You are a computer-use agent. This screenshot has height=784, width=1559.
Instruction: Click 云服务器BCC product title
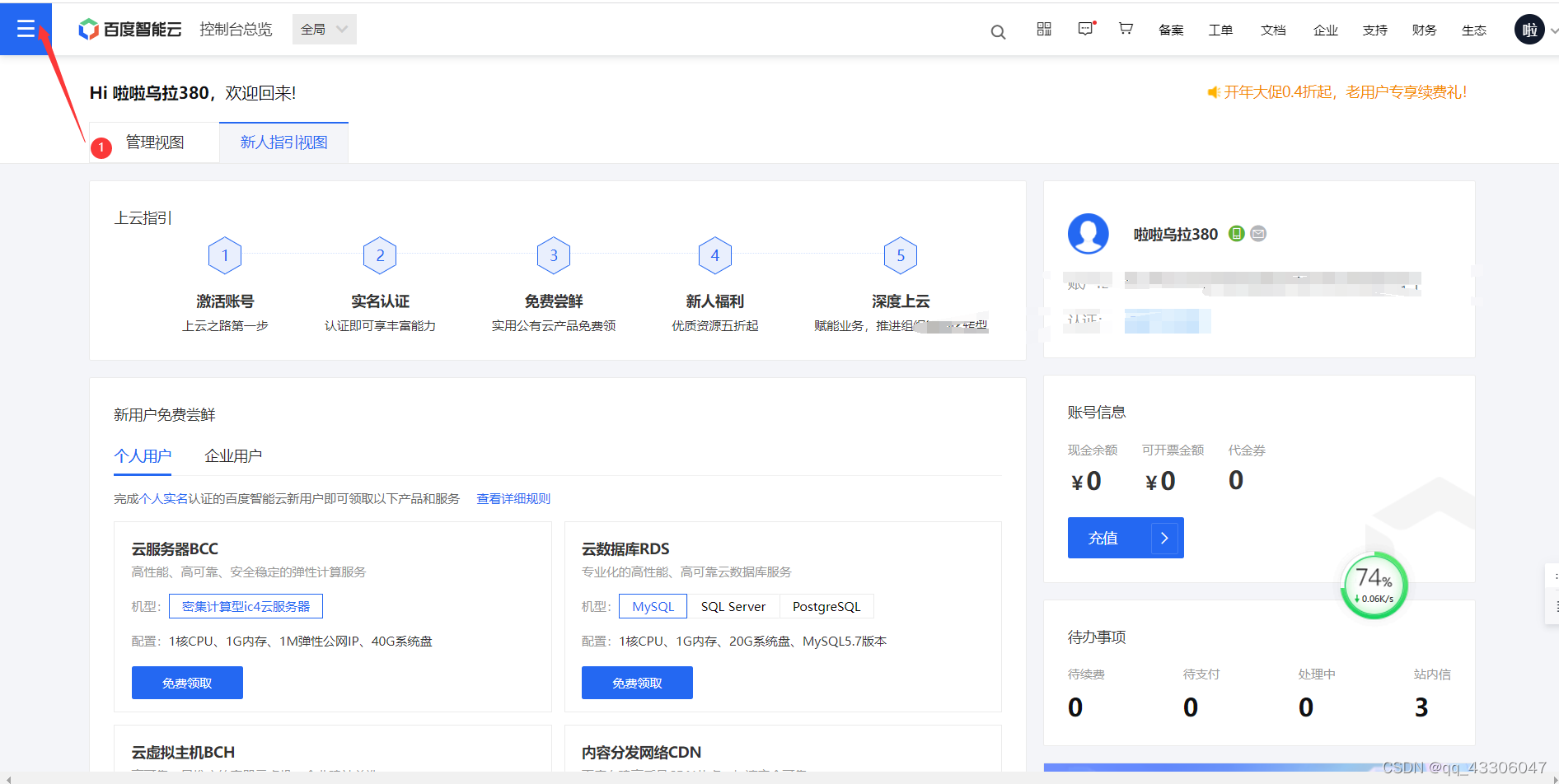[x=175, y=549]
